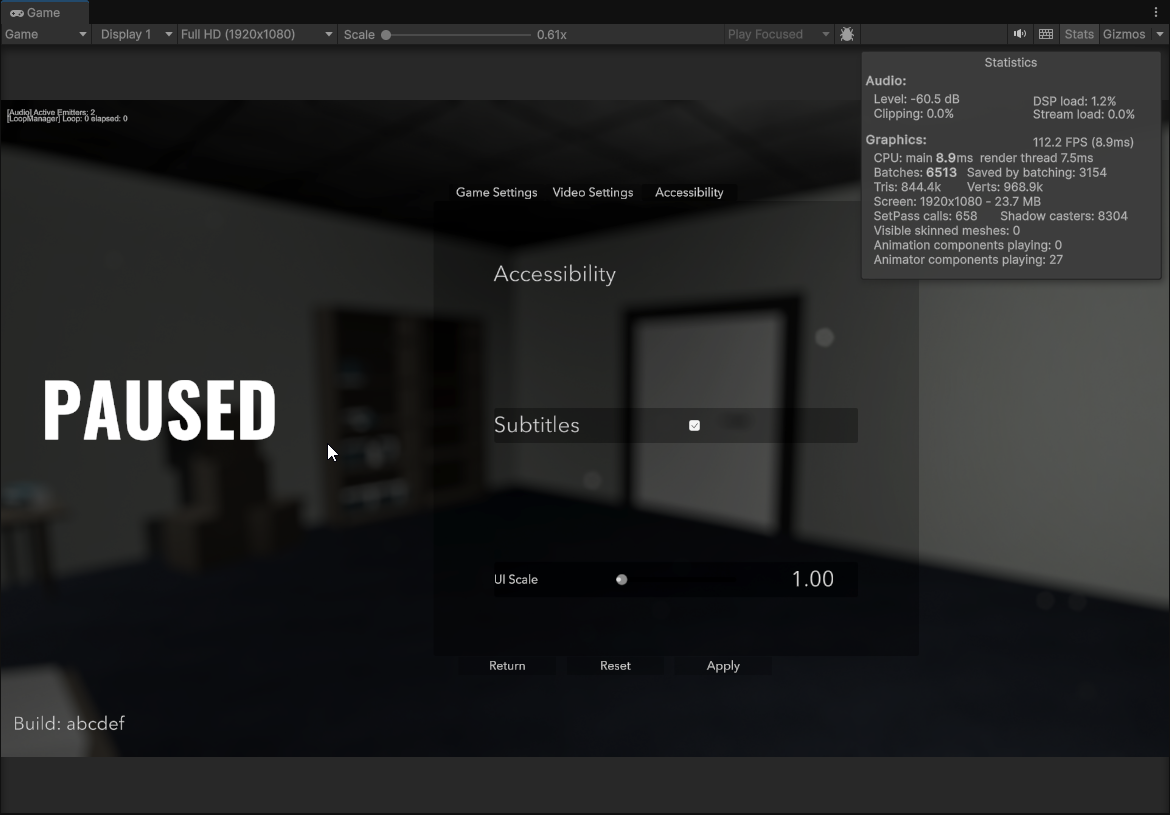Click the keyboard shortcuts icon in toolbar
Screen dimensions: 1170x815
click(1046, 34)
